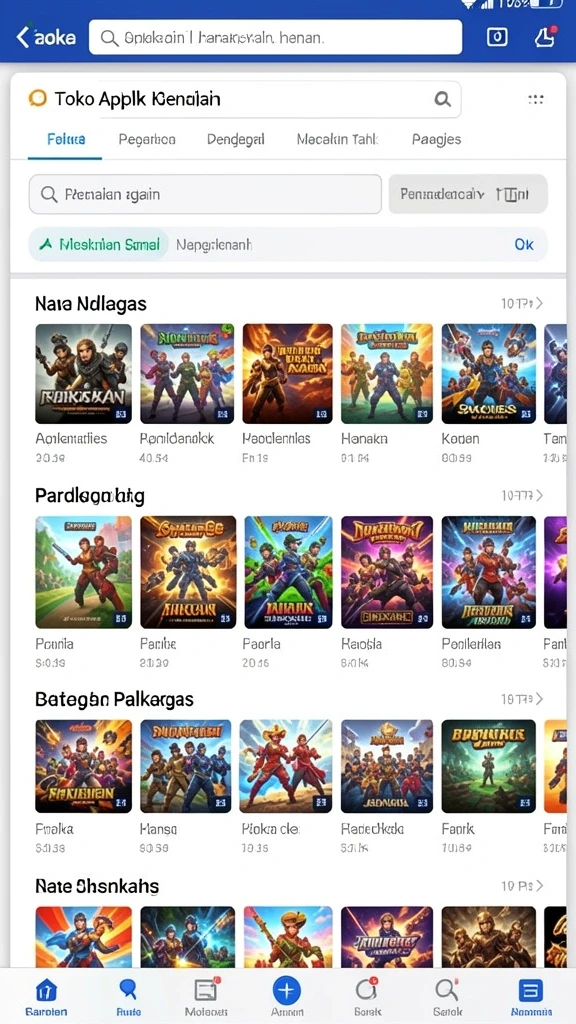Image resolution: width=576 pixels, height=1024 pixels.
Task: Open the notification icon with red dot
Action: [545, 37]
